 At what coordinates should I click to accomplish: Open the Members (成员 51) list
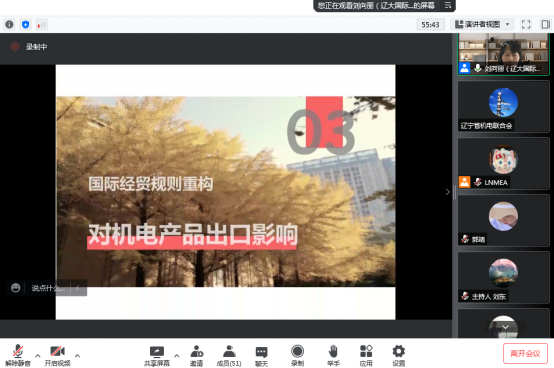[x=229, y=356]
